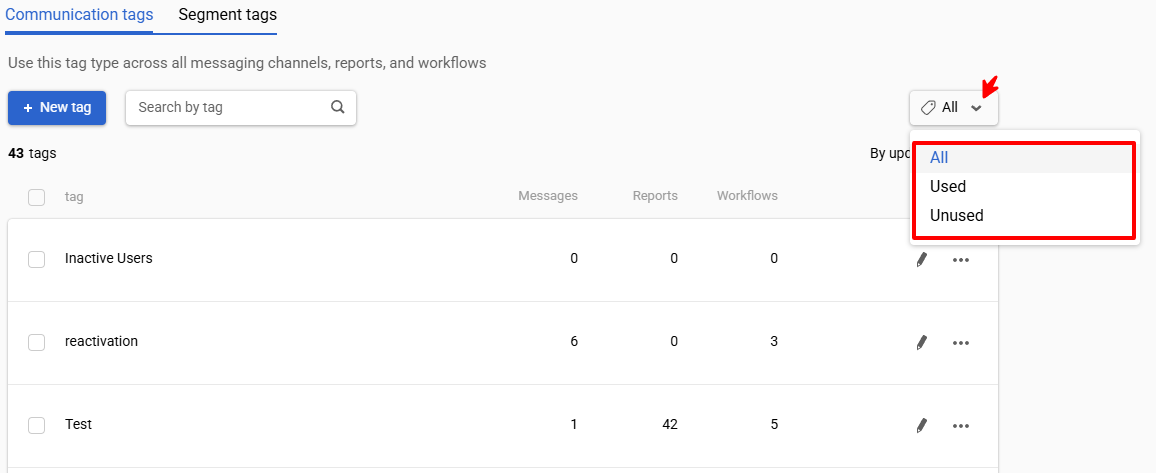The height and width of the screenshot is (473, 1156).
Task: Open three-dot menu for reactivation tag
Action: [x=961, y=343]
